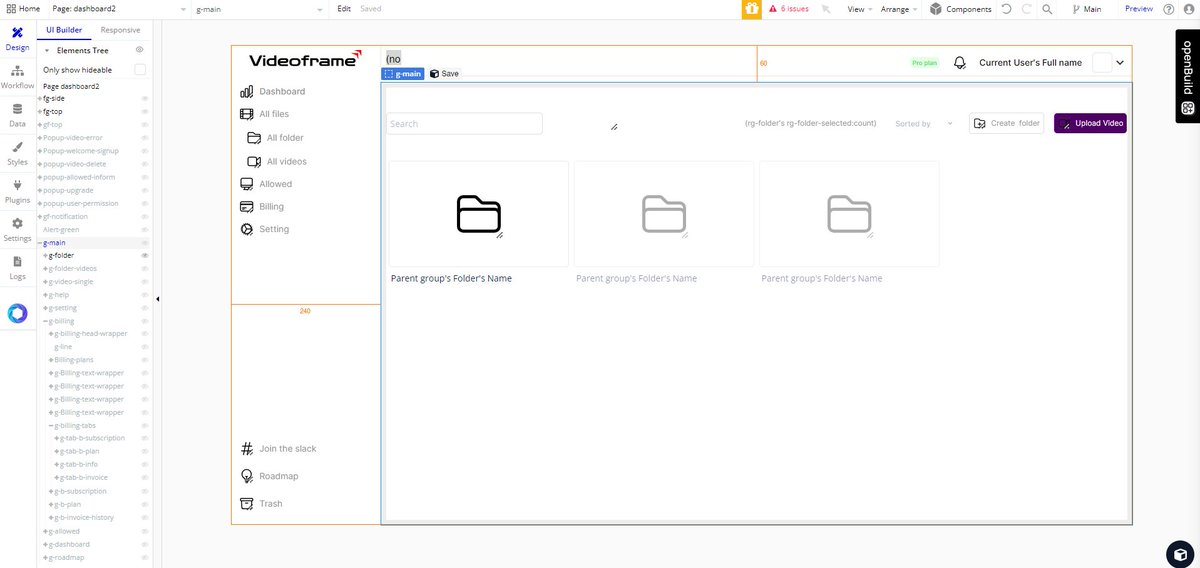
Task: Open the Sorted by dropdown on canvas
Action: 924,124
